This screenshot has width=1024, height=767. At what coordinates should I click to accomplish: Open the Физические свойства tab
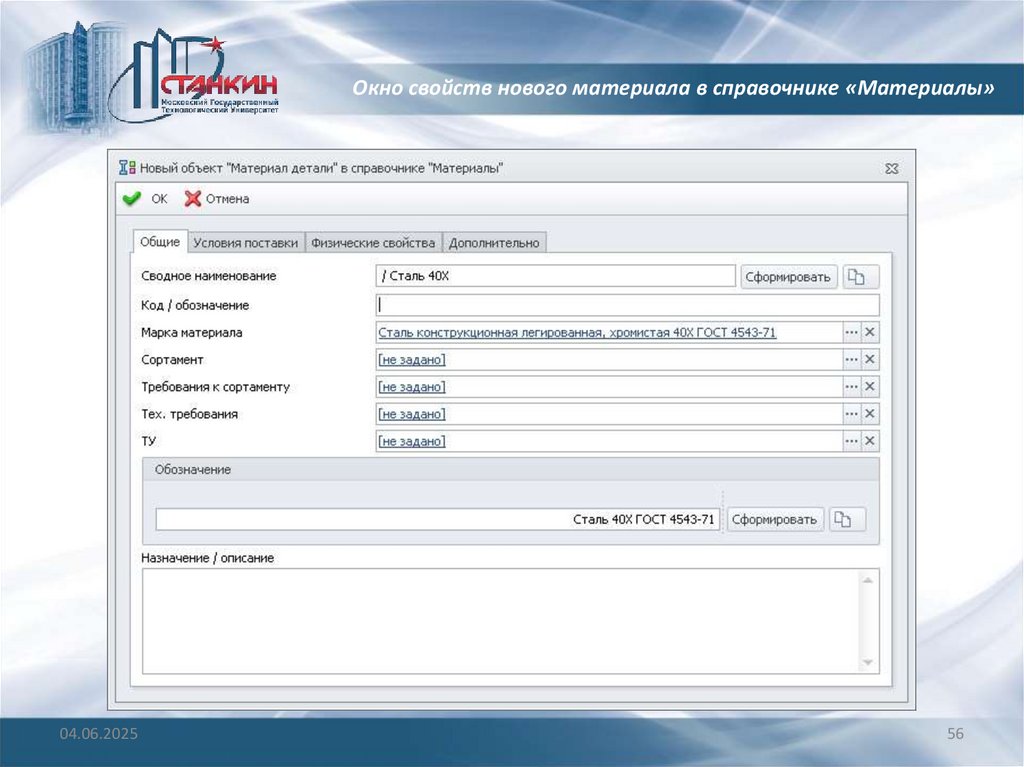tap(373, 243)
